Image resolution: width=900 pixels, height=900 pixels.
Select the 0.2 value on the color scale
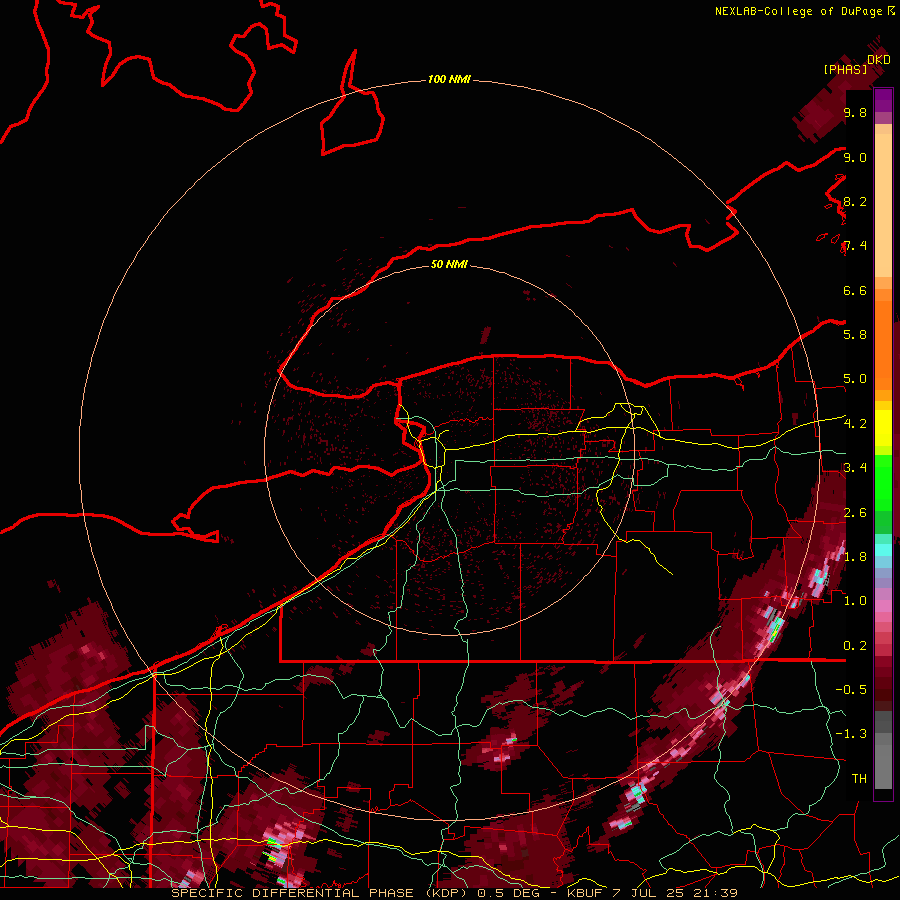pyautogui.click(x=855, y=646)
